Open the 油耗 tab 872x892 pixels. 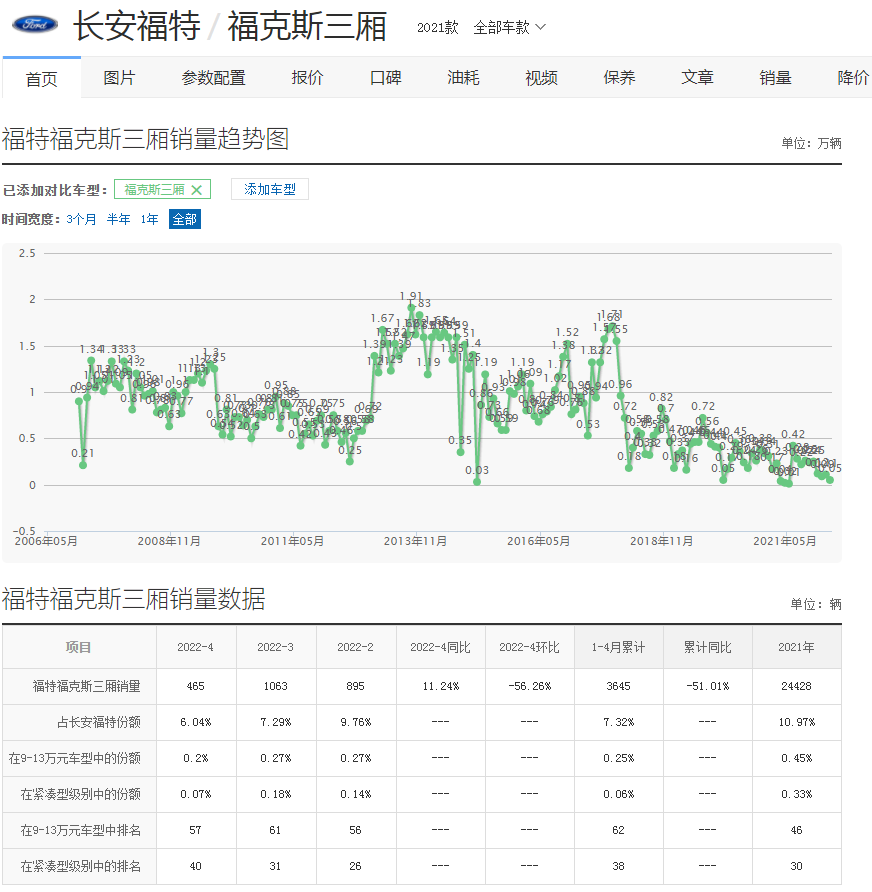click(x=463, y=78)
